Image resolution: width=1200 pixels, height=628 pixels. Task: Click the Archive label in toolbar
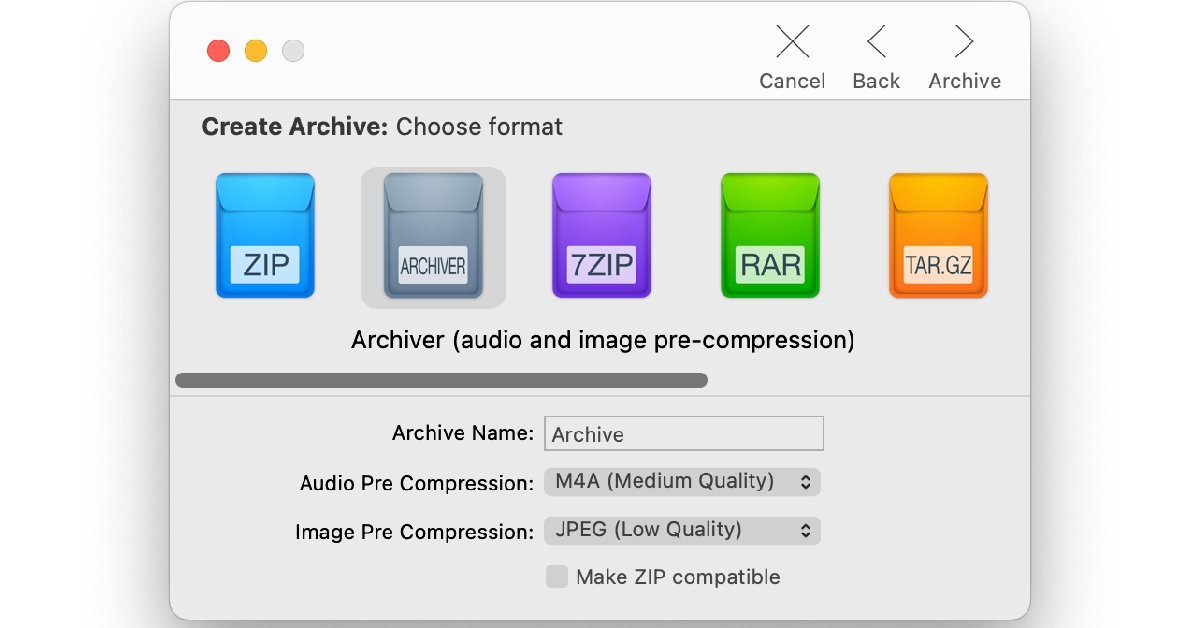click(964, 81)
